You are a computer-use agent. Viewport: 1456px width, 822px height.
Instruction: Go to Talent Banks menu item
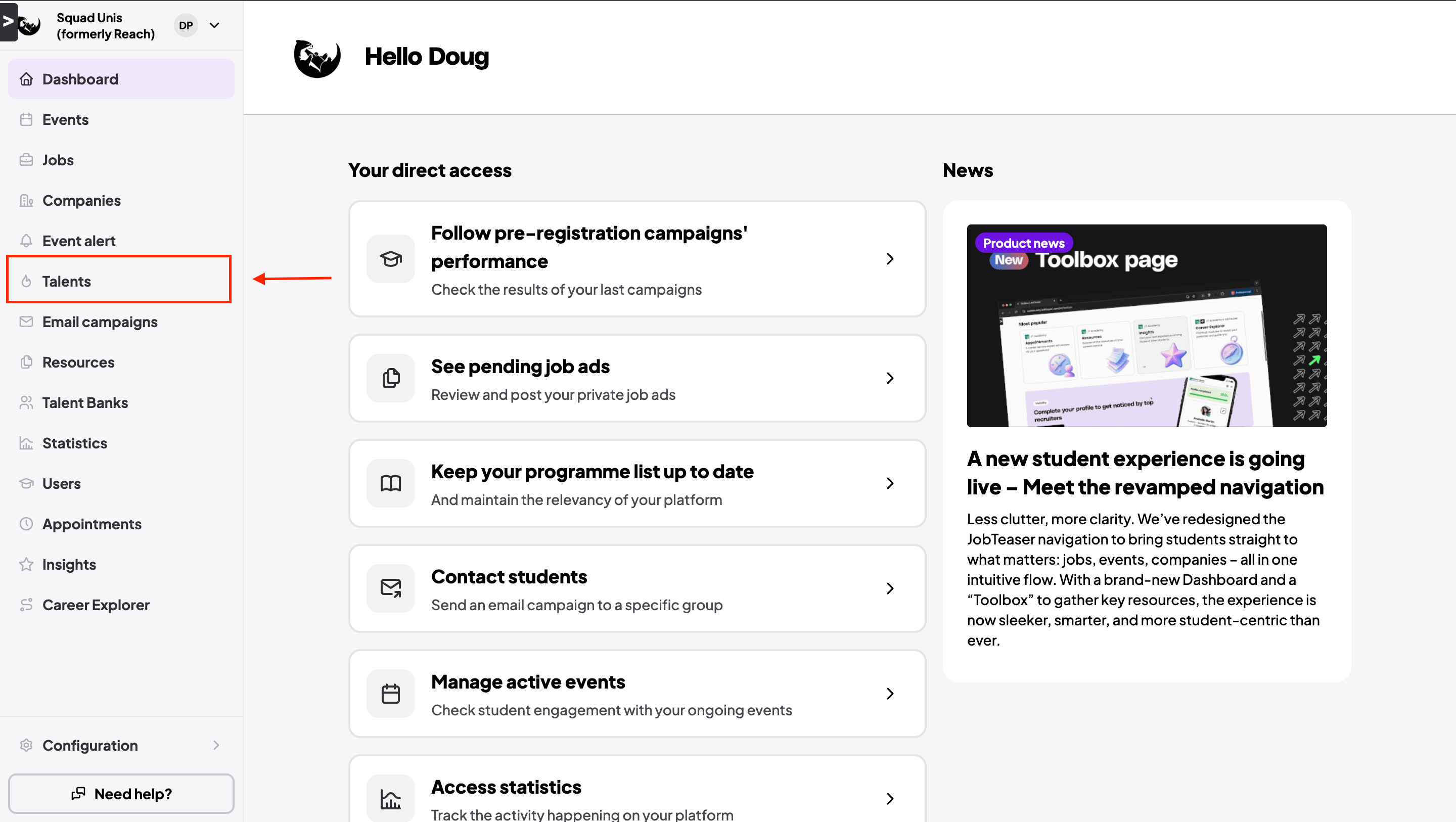click(x=85, y=402)
